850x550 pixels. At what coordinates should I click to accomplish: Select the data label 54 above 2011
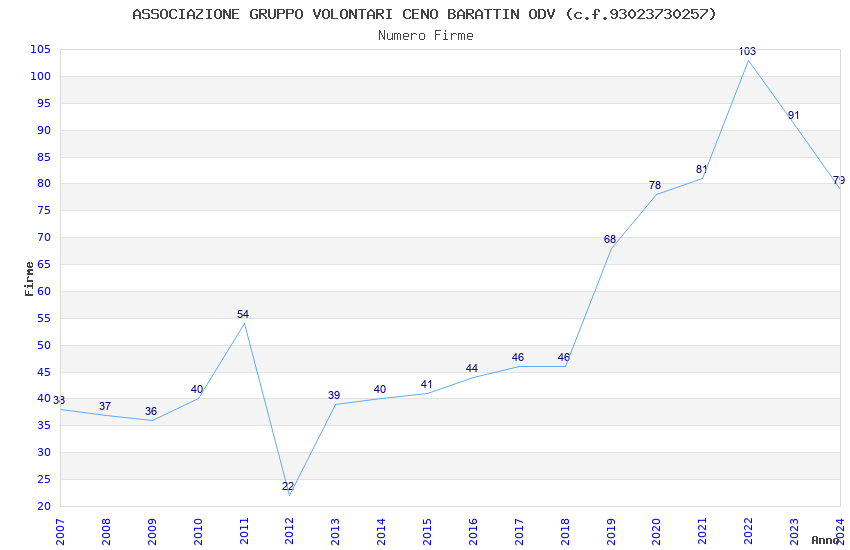[x=243, y=314]
